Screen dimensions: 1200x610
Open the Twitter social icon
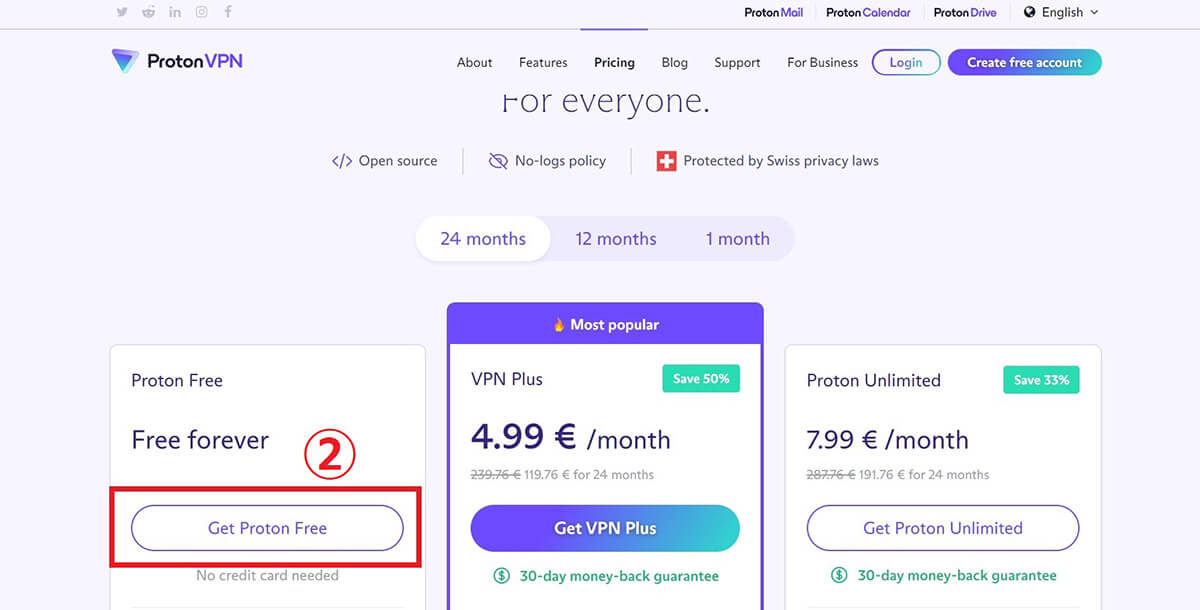point(122,12)
